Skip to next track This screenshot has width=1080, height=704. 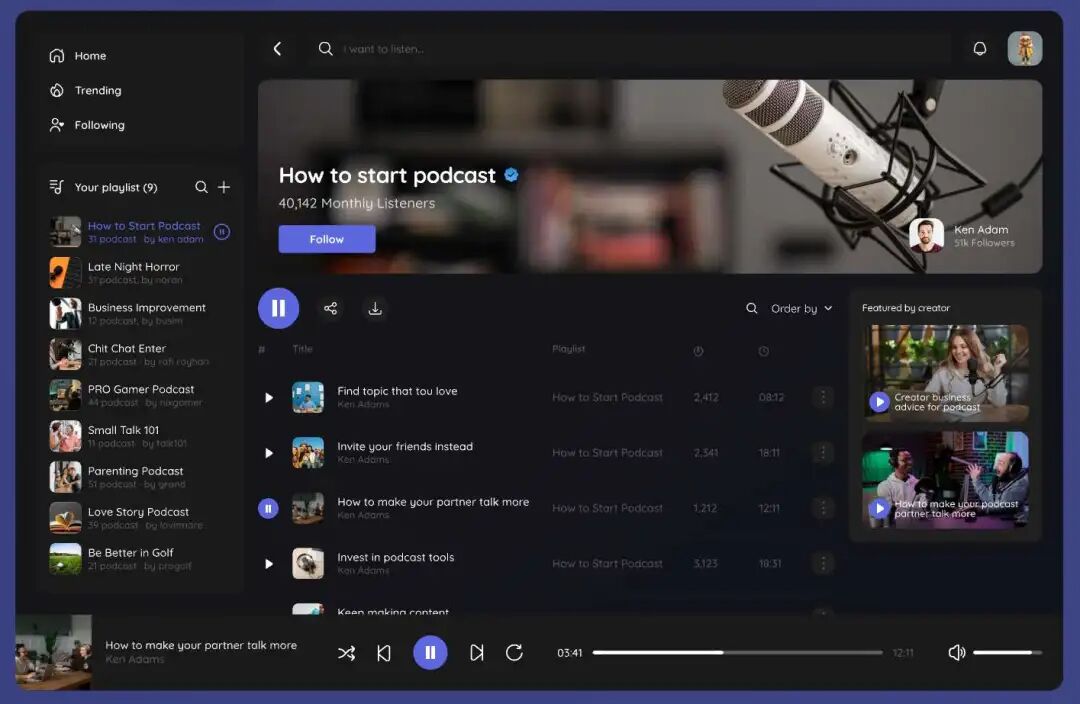coord(476,652)
